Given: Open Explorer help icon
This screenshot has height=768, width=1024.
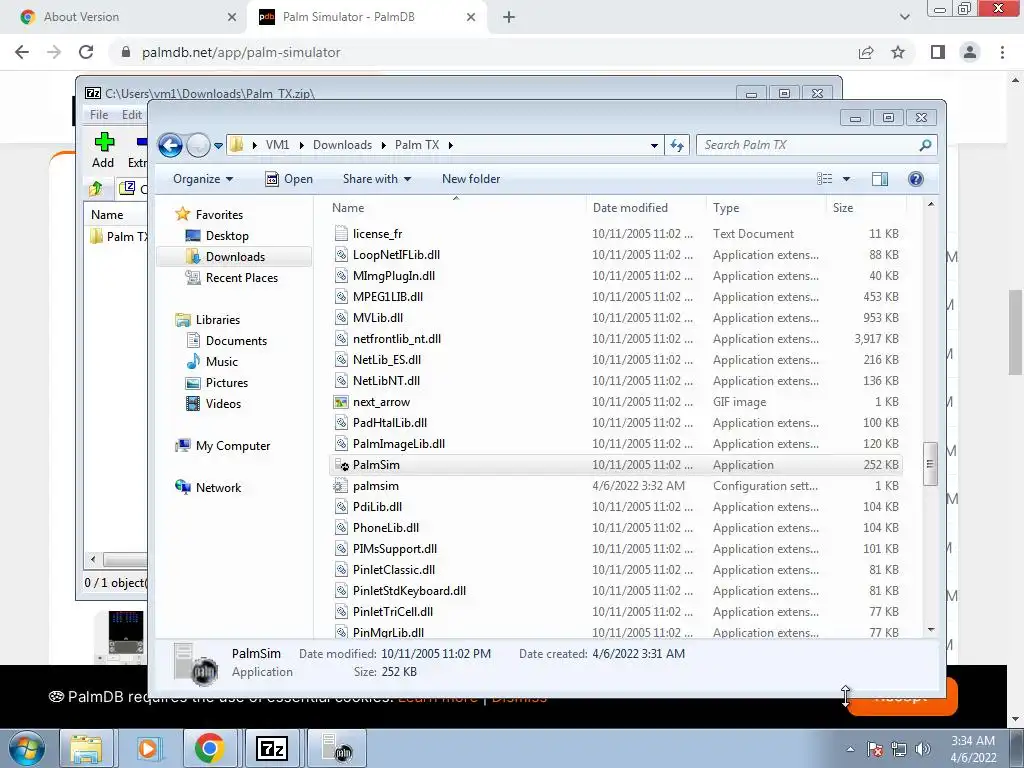Looking at the screenshot, I should pos(916,179).
